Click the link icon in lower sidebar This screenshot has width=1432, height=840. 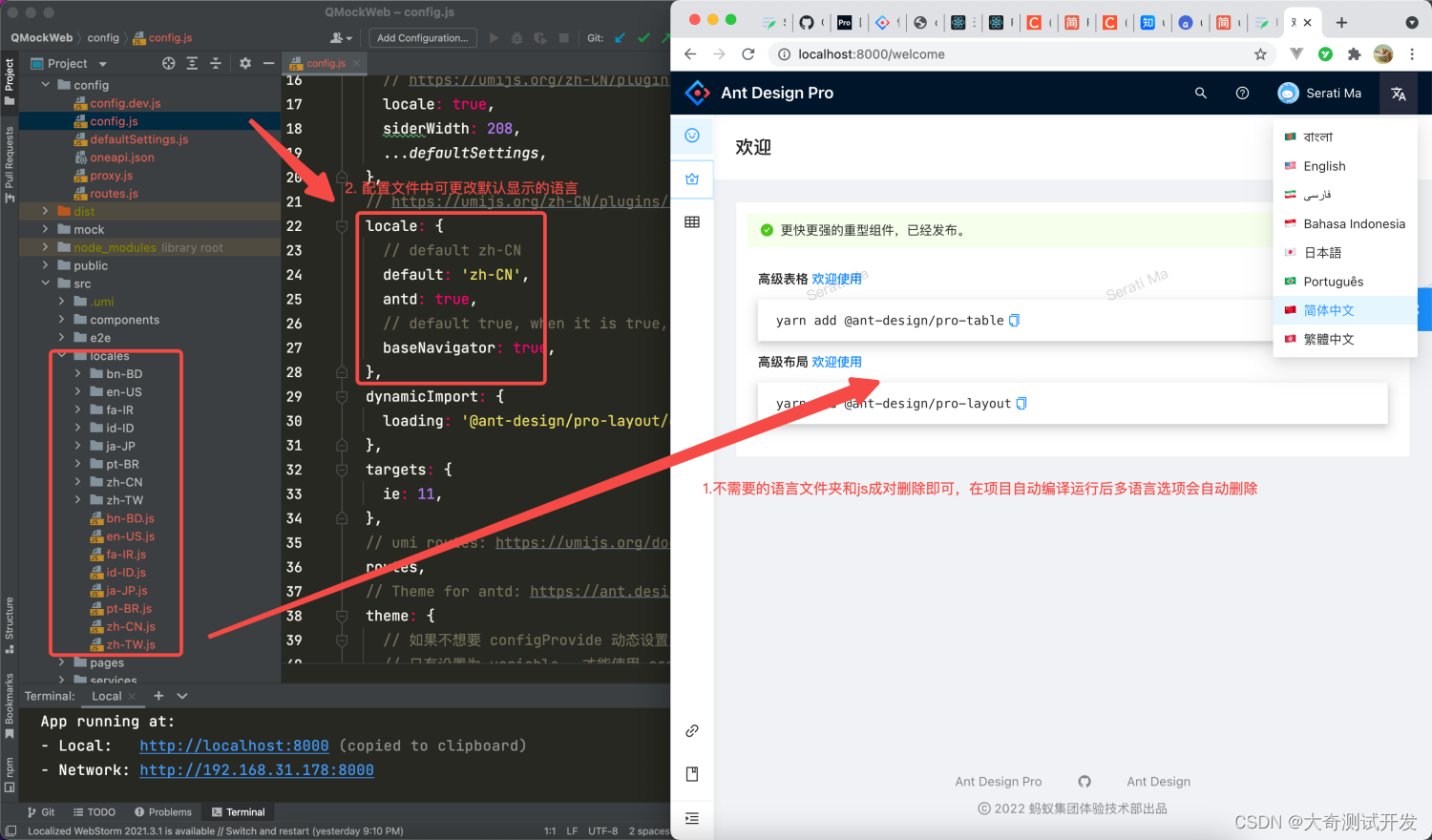(x=692, y=731)
